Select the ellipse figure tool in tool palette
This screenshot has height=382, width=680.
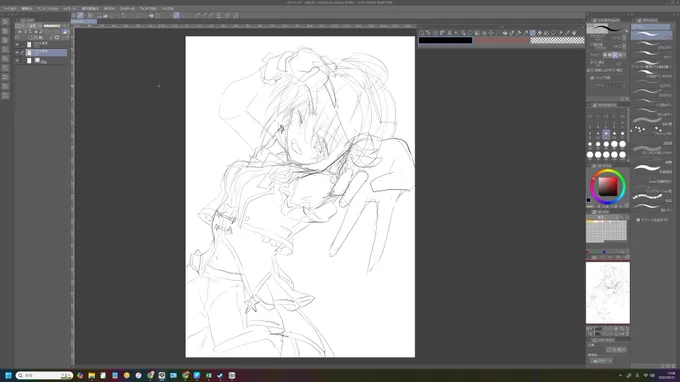(470, 33)
